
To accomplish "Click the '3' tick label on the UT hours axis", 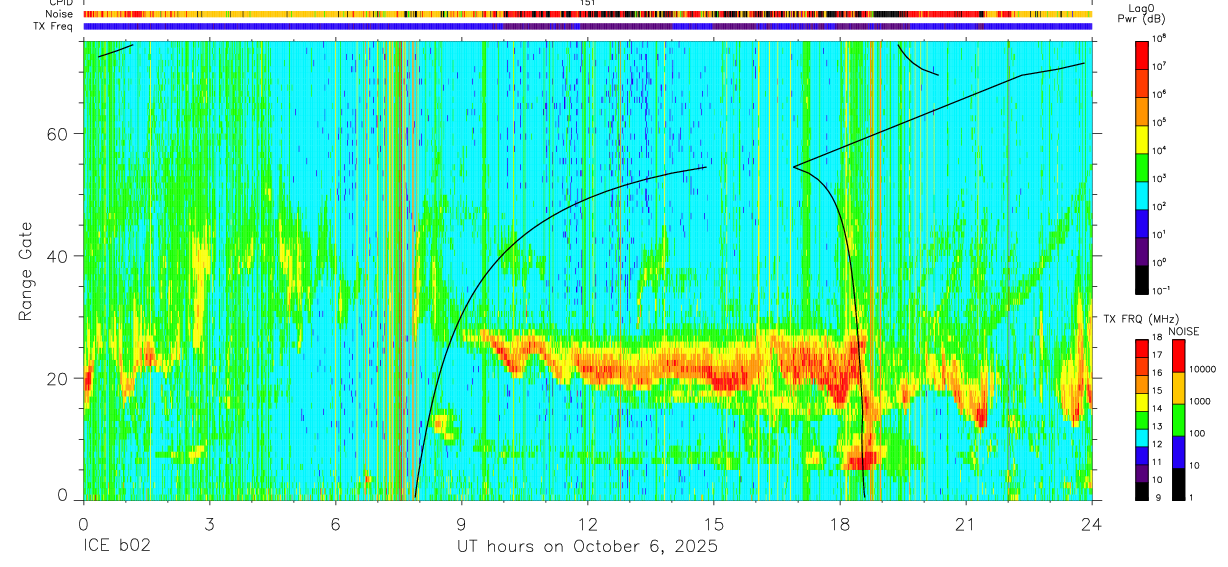I will 209,523.
